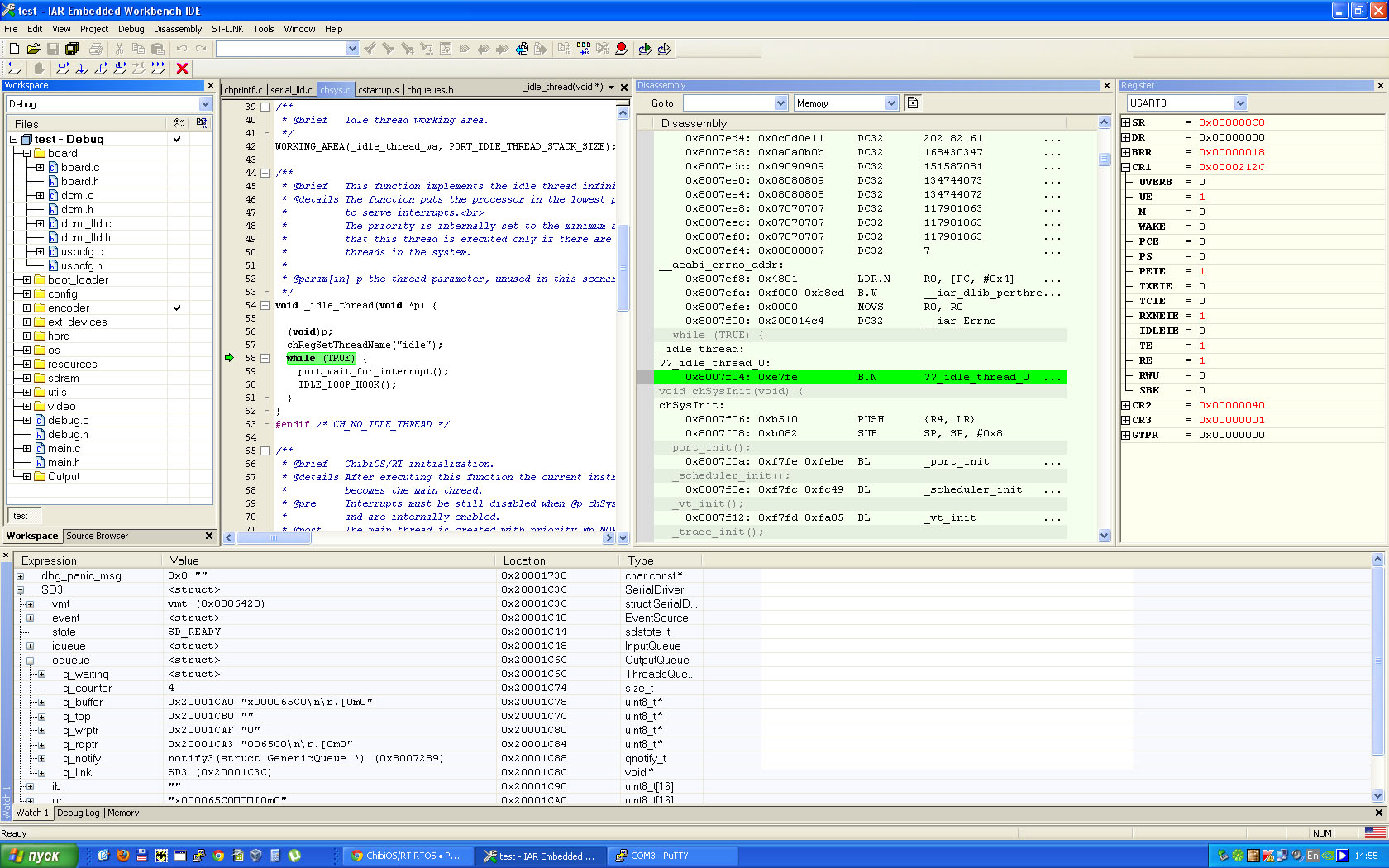Open the File menu
The width and height of the screenshot is (1389, 868).
11,29
